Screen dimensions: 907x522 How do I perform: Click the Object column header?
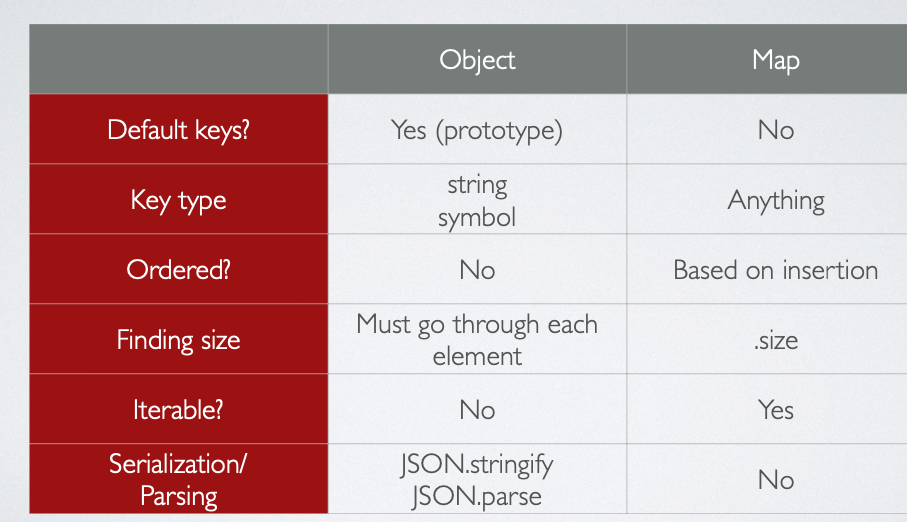tap(477, 59)
